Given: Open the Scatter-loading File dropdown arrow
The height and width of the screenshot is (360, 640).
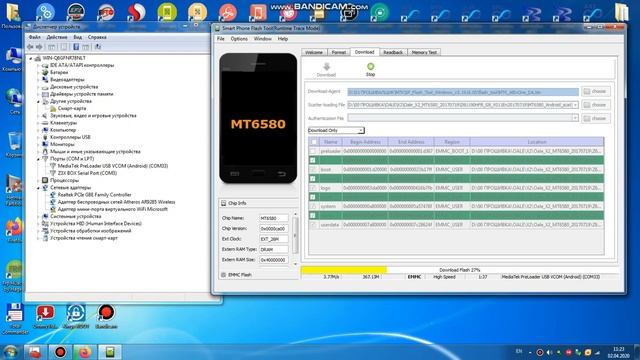Looking at the screenshot, I should pos(575,105).
